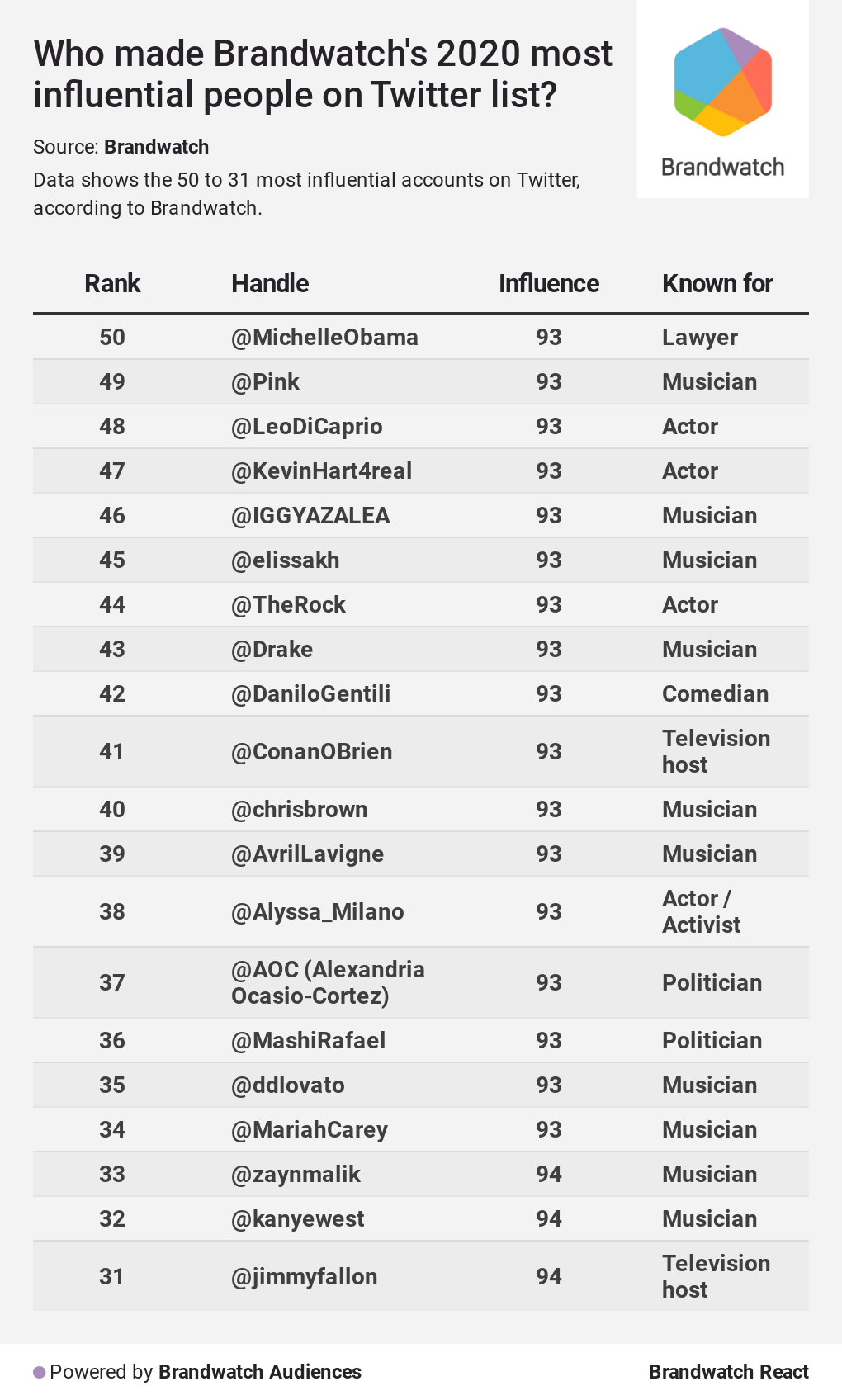Image resolution: width=842 pixels, height=1400 pixels.
Task: Sort table by Influence column header
Action: [548, 284]
